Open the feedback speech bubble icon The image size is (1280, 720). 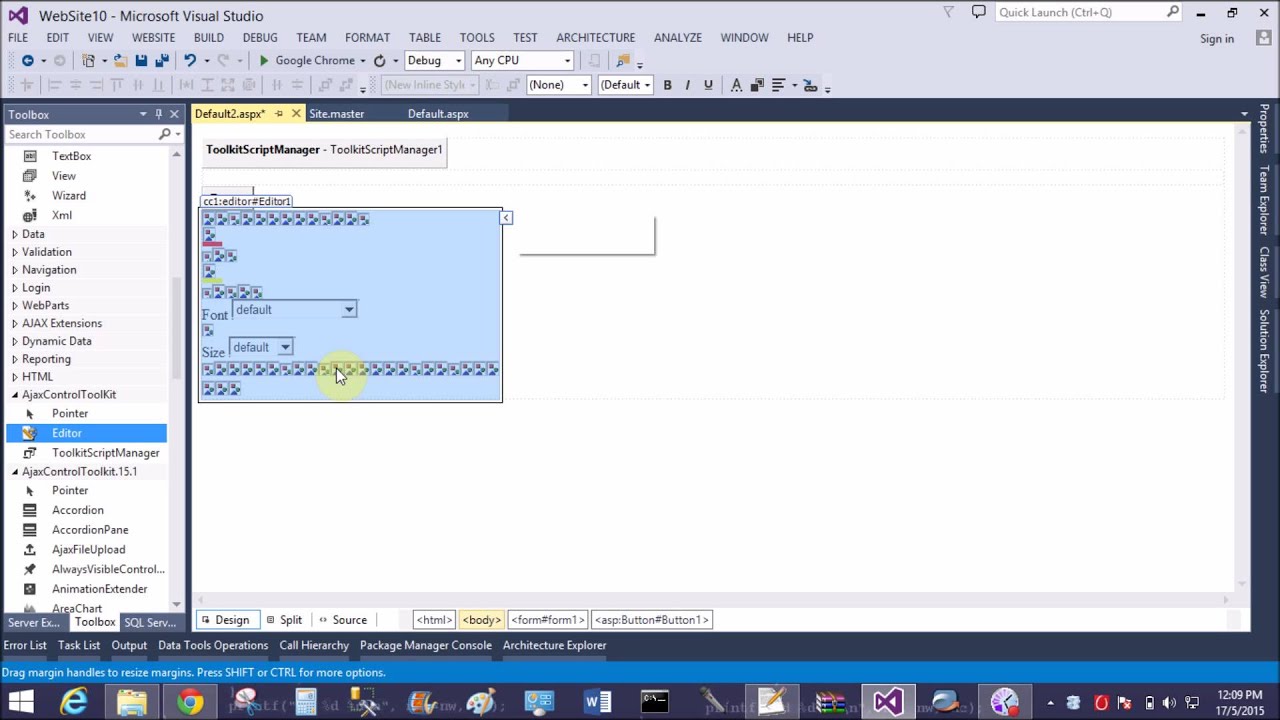(979, 12)
